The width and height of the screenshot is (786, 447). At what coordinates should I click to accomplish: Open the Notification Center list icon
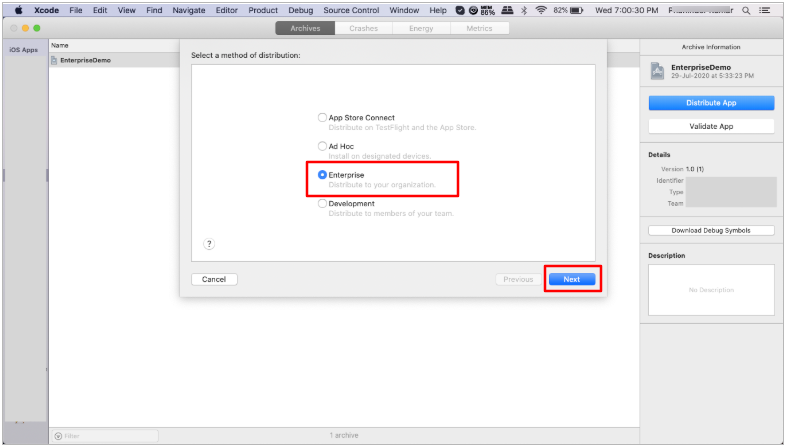tap(764, 10)
